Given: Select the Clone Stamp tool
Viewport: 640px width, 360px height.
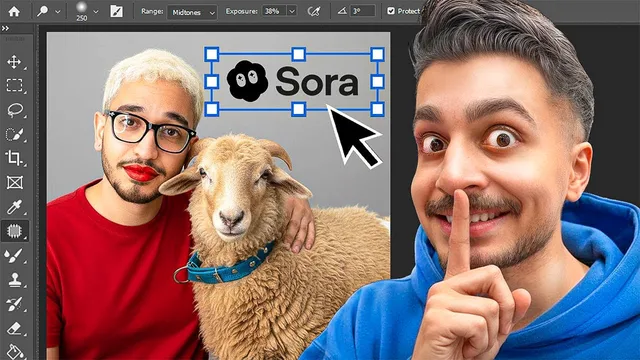Looking at the screenshot, I should 15,280.
